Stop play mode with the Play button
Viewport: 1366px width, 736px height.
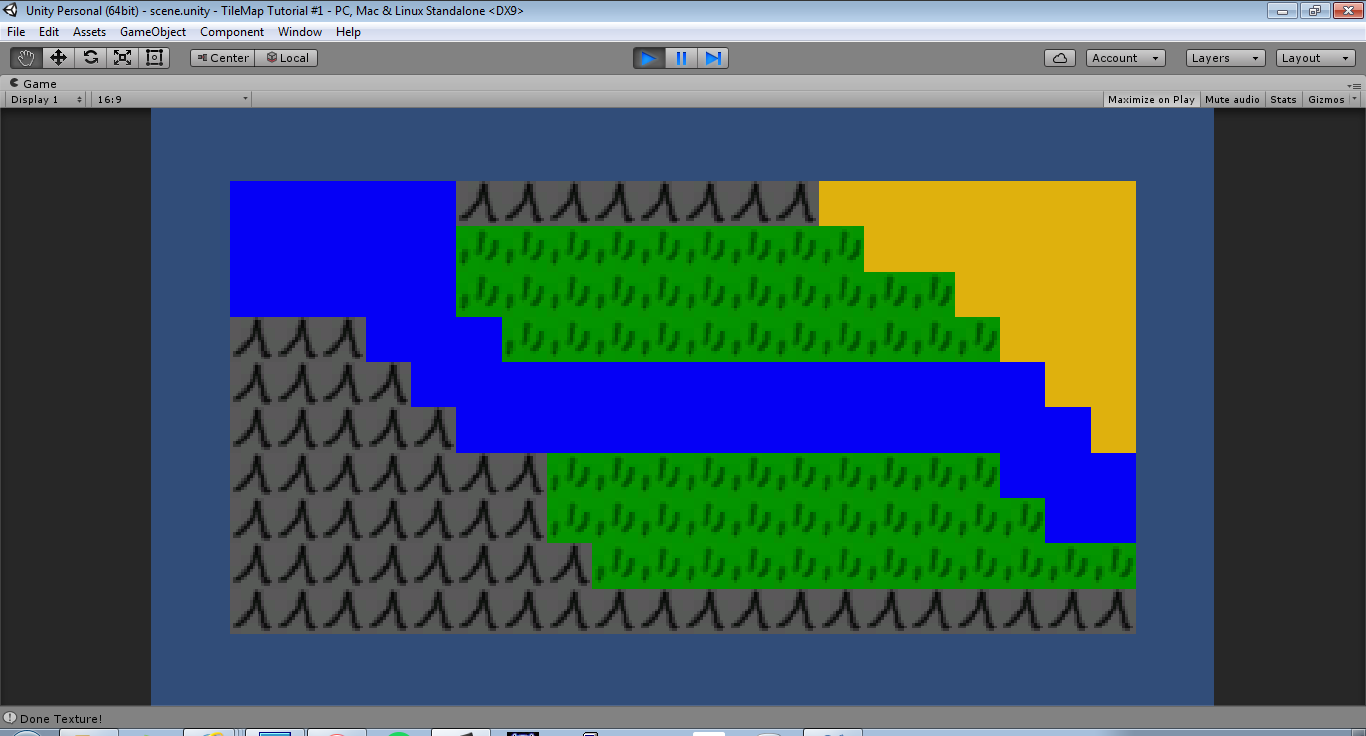(x=649, y=58)
